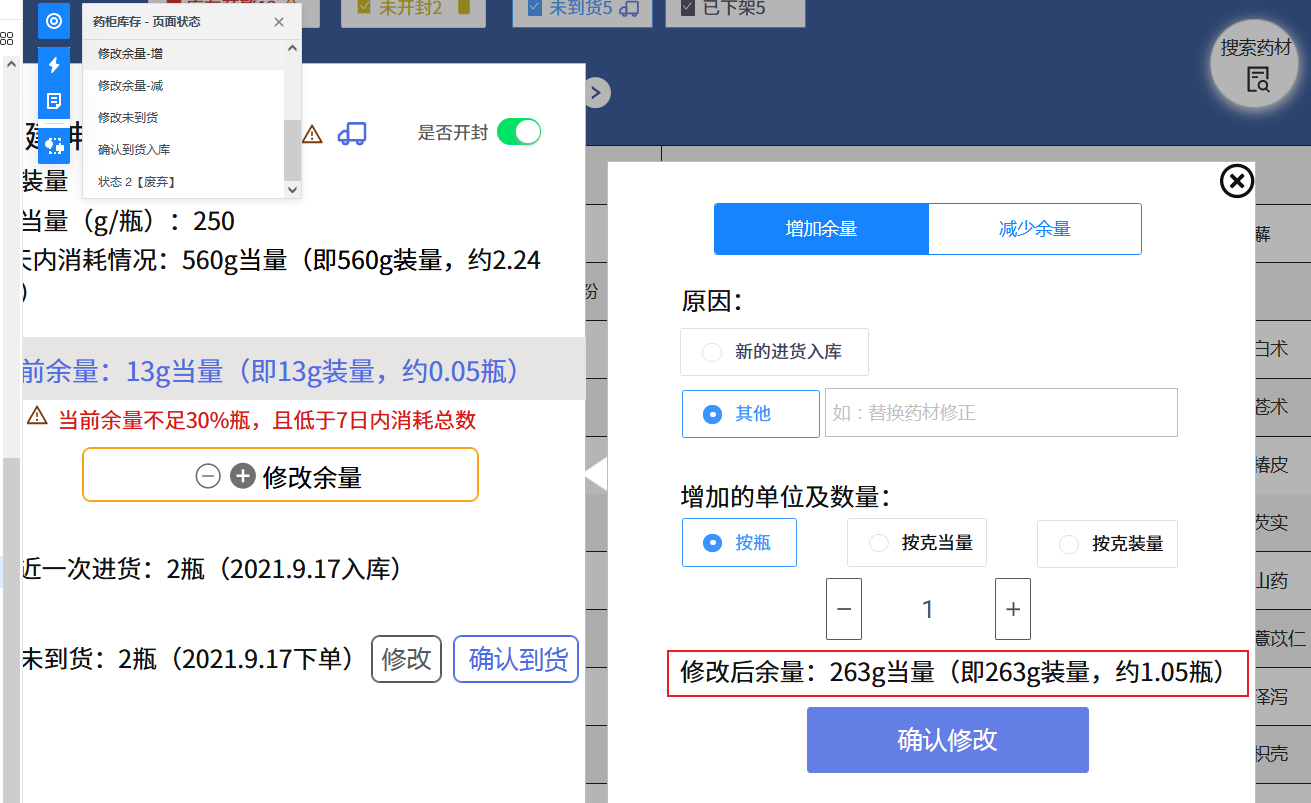Toggle 未到货5 filter checkbox

[534, 8]
